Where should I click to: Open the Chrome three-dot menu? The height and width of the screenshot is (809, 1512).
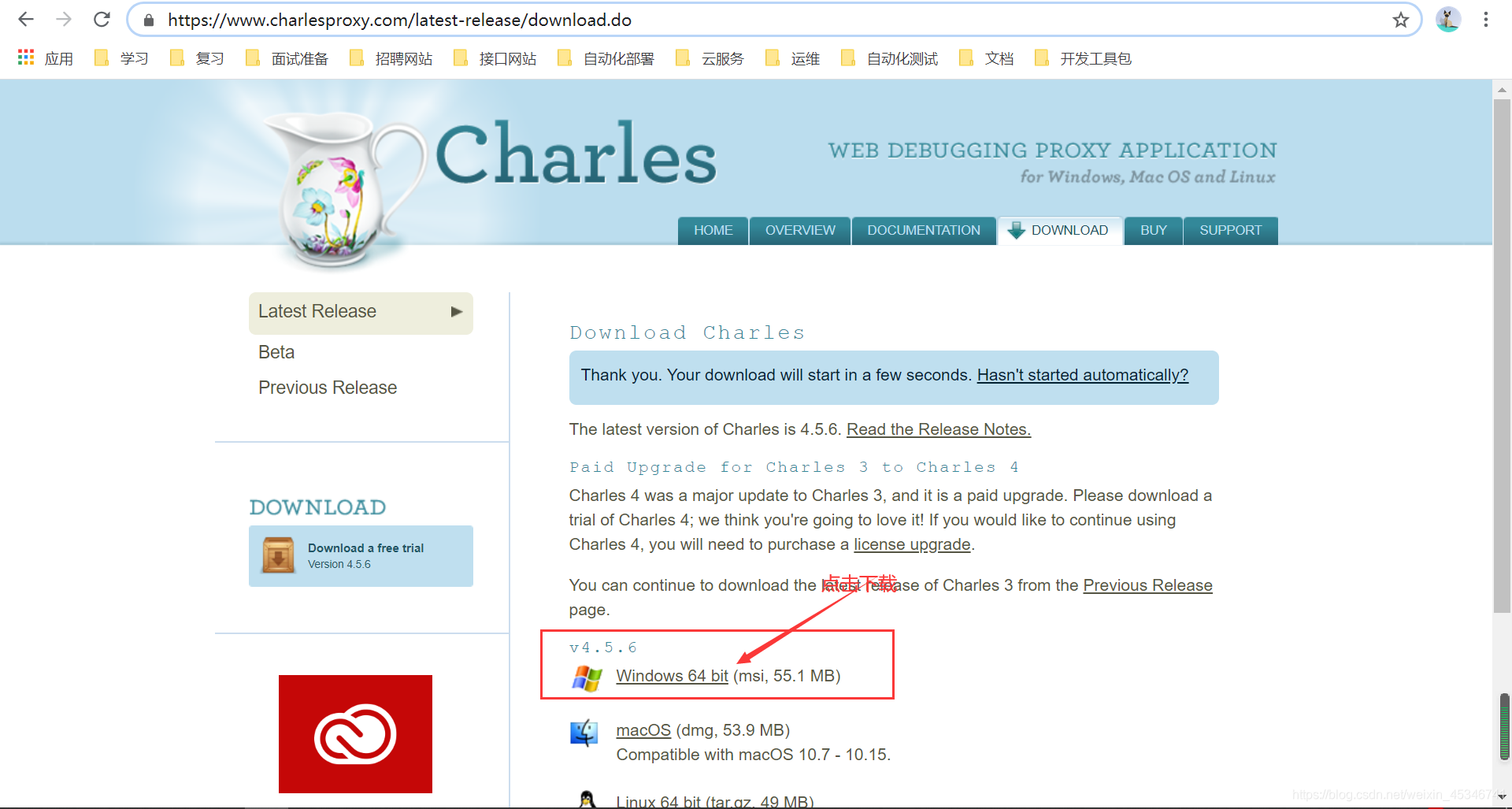[x=1486, y=20]
